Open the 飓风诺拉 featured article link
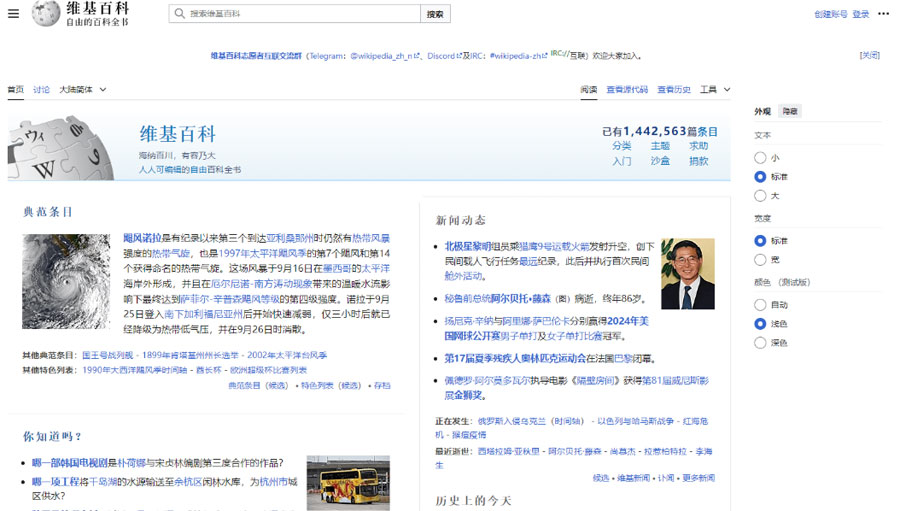Screen dimensions: 900x511 [142, 238]
